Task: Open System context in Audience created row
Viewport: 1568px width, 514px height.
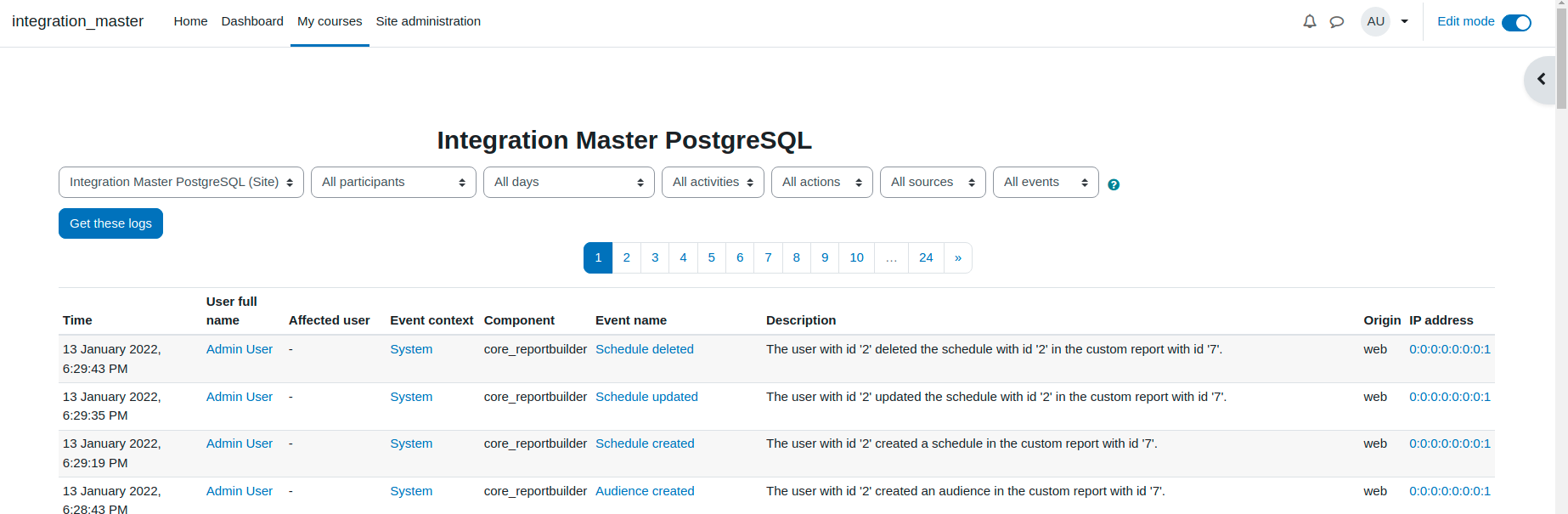Action: pyautogui.click(x=411, y=491)
